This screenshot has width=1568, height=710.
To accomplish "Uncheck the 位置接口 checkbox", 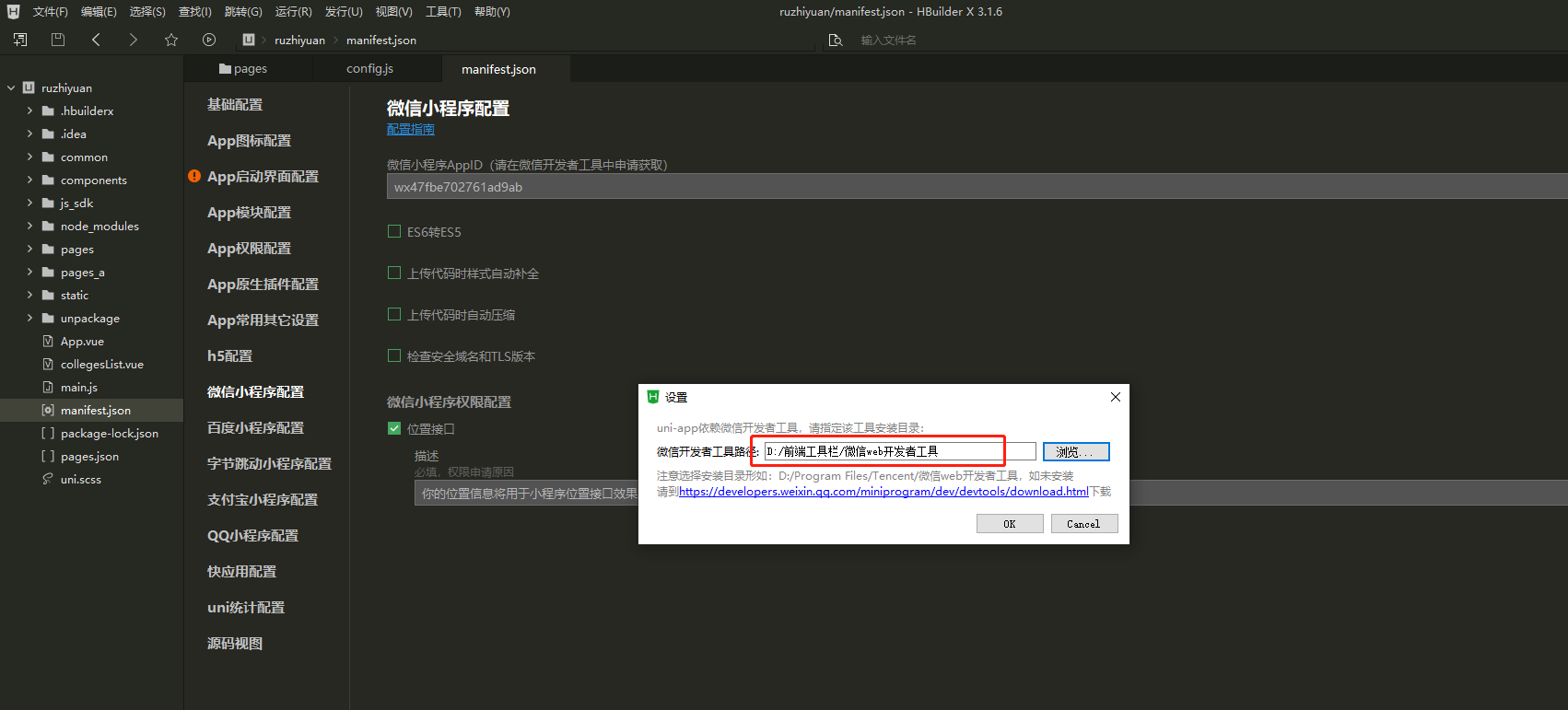I will tap(394, 428).
